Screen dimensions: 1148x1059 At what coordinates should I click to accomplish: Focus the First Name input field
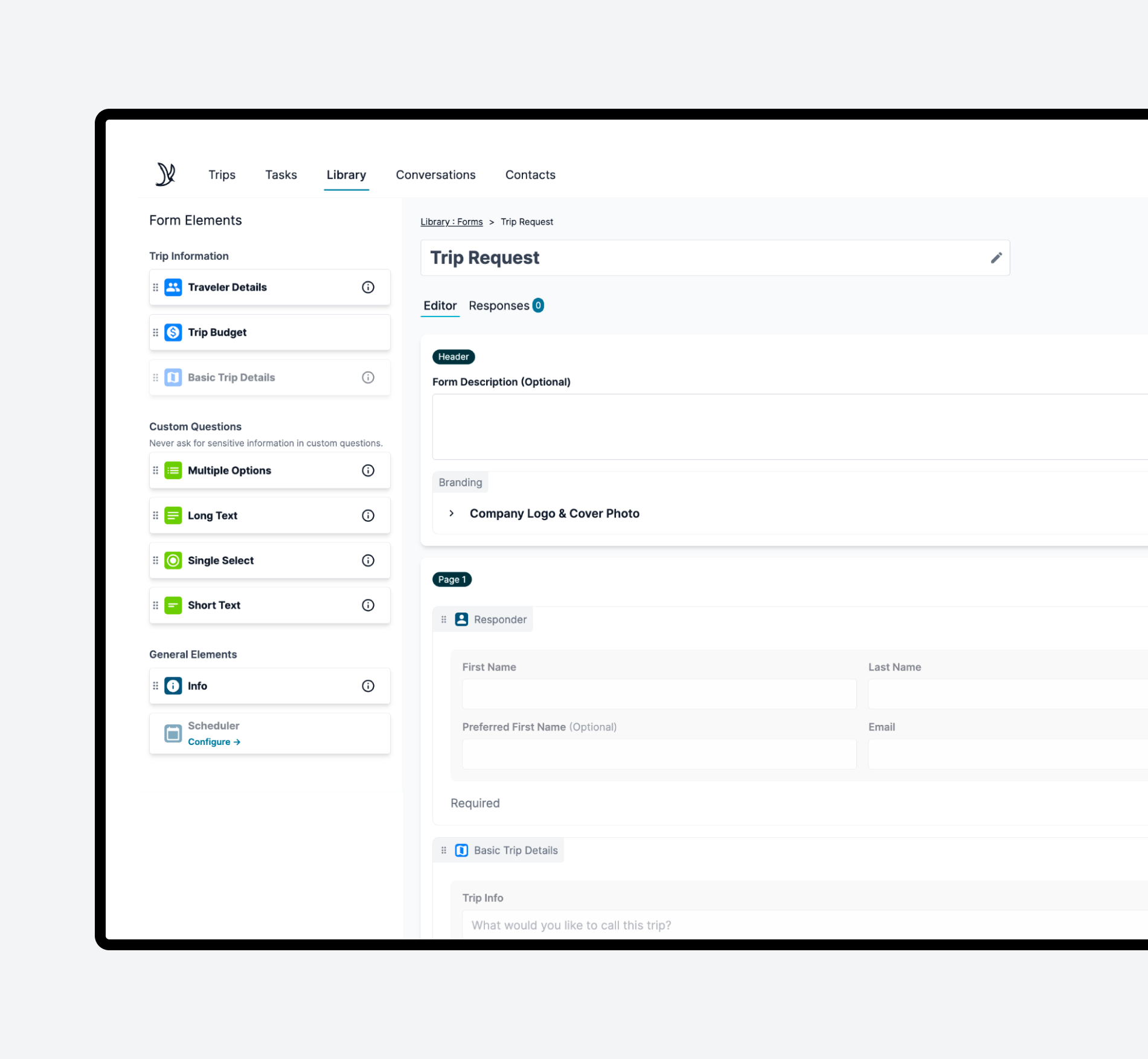click(659, 694)
